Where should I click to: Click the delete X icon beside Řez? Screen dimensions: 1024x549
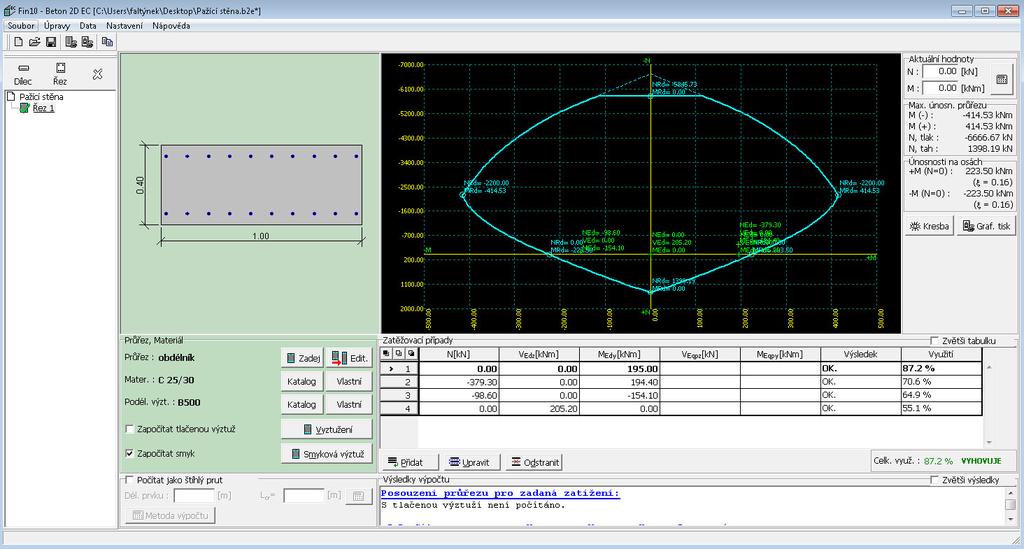click(97, 74)
